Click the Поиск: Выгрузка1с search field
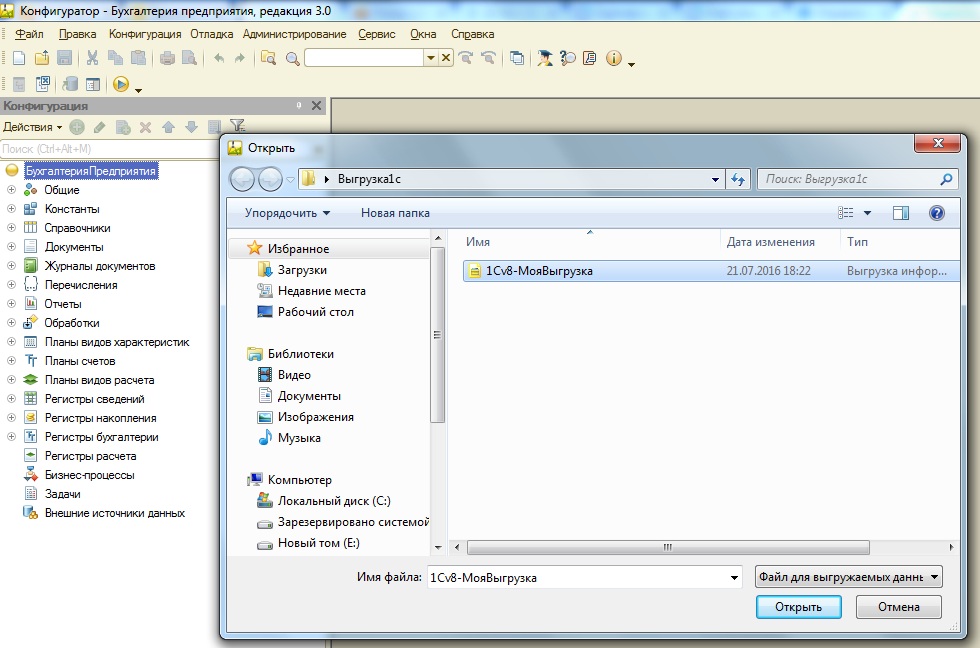 coord(858,179)
